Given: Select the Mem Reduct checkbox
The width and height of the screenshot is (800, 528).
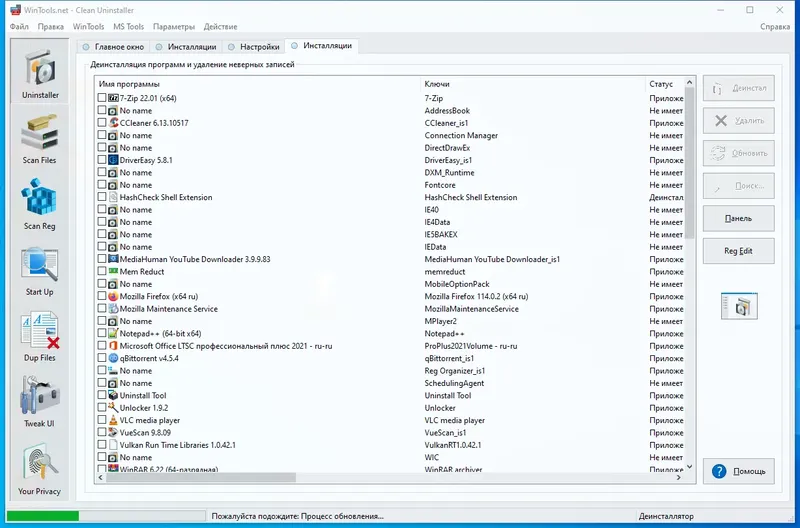Looking at the screenshot, I should pyautogui.click(x=102, y=271).
